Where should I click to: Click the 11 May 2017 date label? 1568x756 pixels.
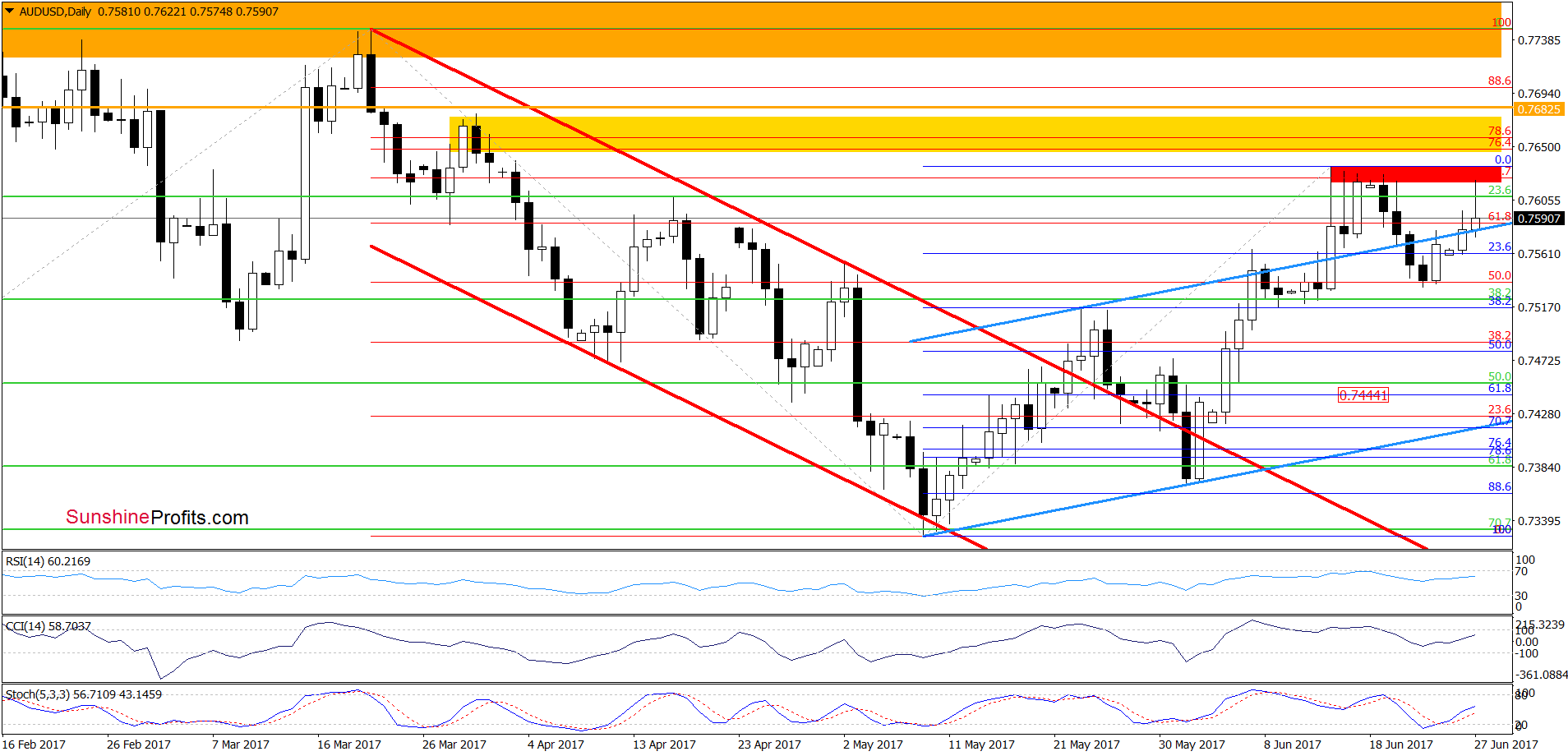[981, 744]
